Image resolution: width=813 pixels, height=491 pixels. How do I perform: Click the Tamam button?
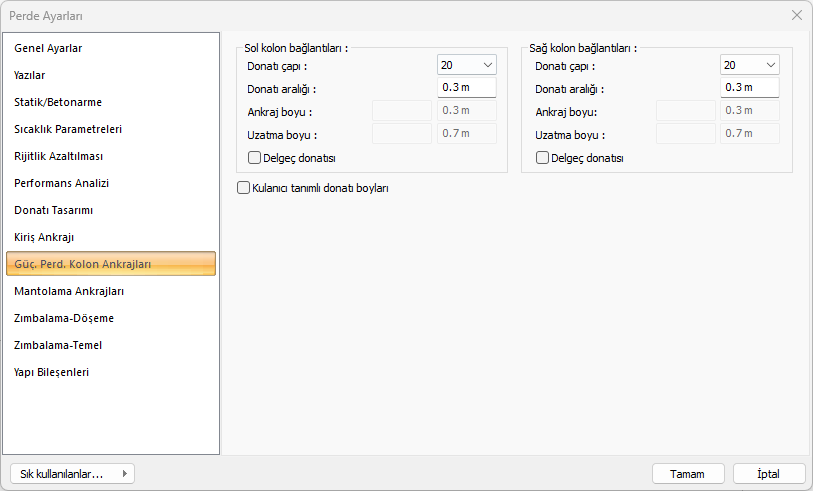pos(687,474)
